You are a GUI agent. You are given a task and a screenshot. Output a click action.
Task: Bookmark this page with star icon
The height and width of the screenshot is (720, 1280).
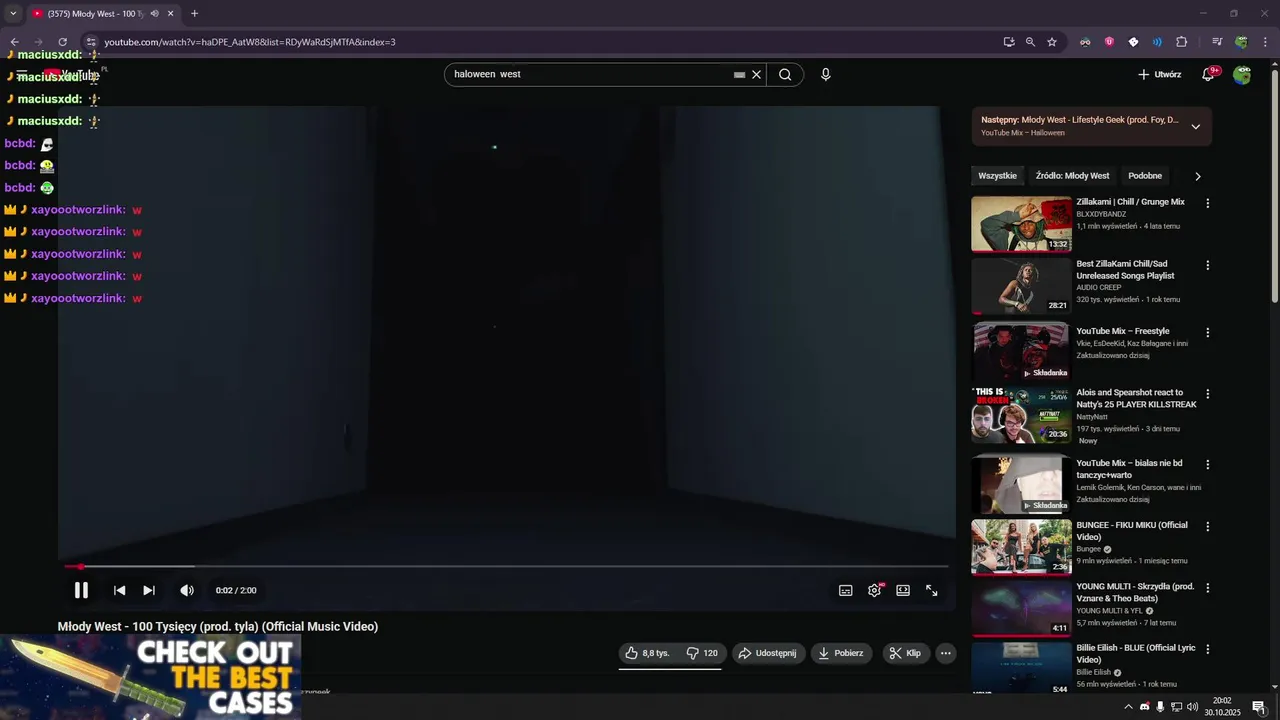tap(1052, 42)
